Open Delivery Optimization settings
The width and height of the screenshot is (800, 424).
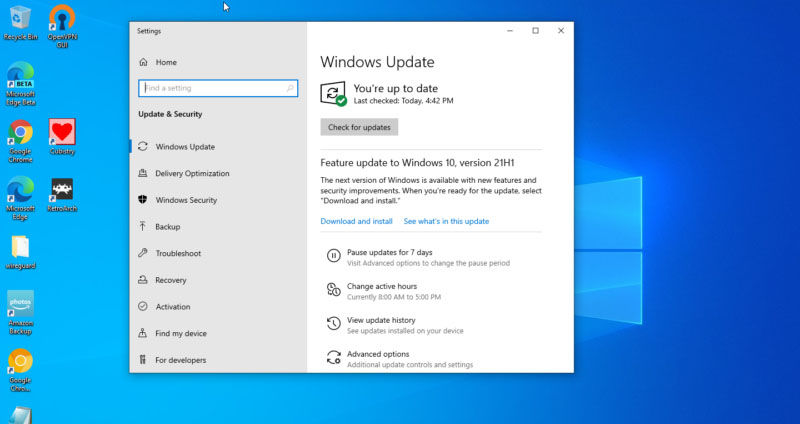(192, 173)
